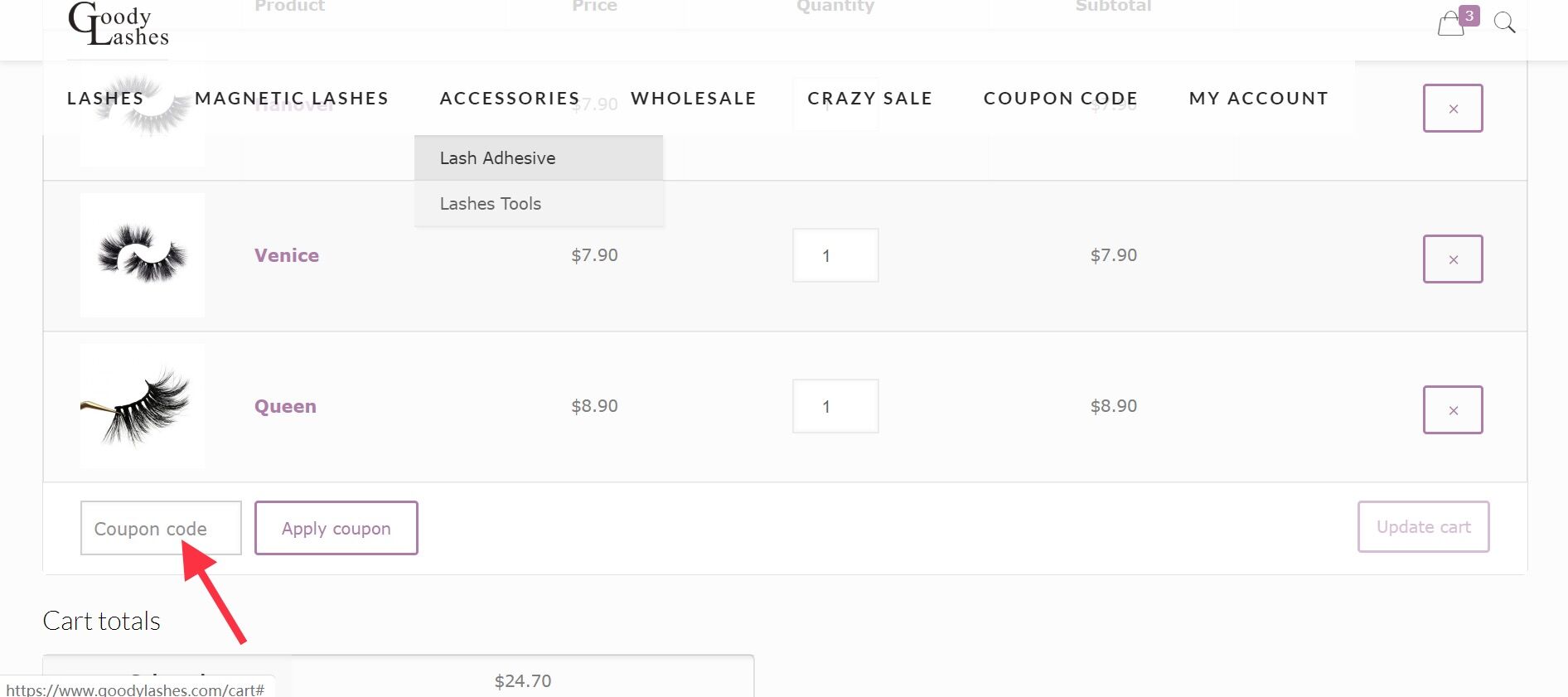Viewport: 1568px width, 697px height.
Task: Open the Crazy Sale page
Action: click(x=870, y=99)
